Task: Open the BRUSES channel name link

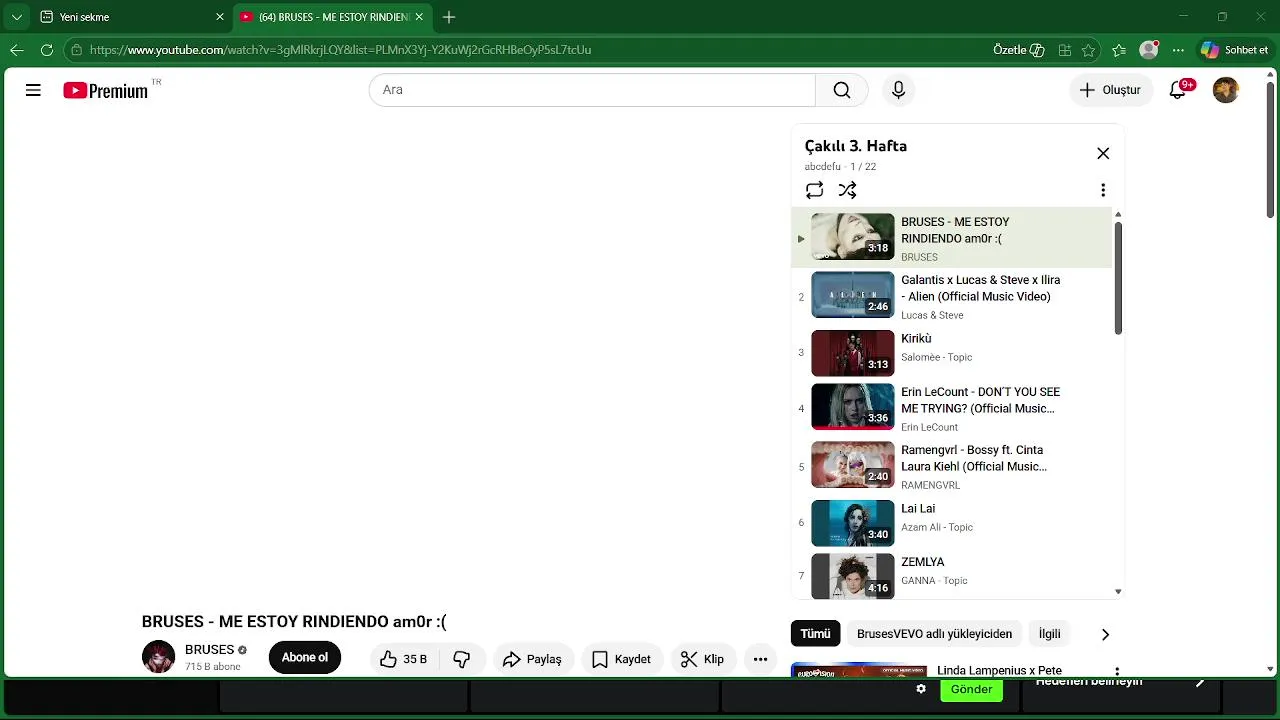Action: pyautogui.click(x=209, y=649)
